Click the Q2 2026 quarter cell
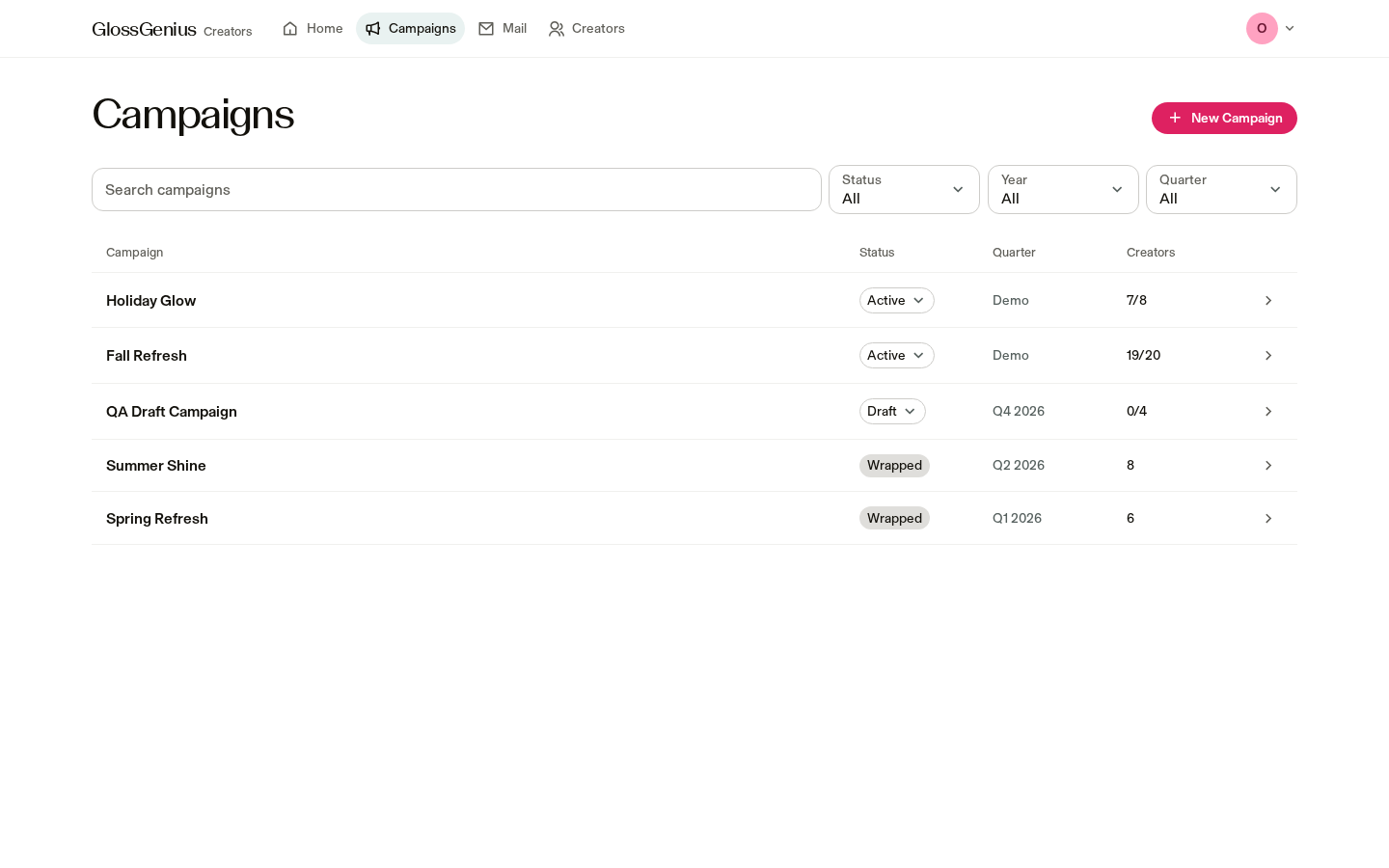Viewport: 1389px width, 868px height. point(1019,466)
